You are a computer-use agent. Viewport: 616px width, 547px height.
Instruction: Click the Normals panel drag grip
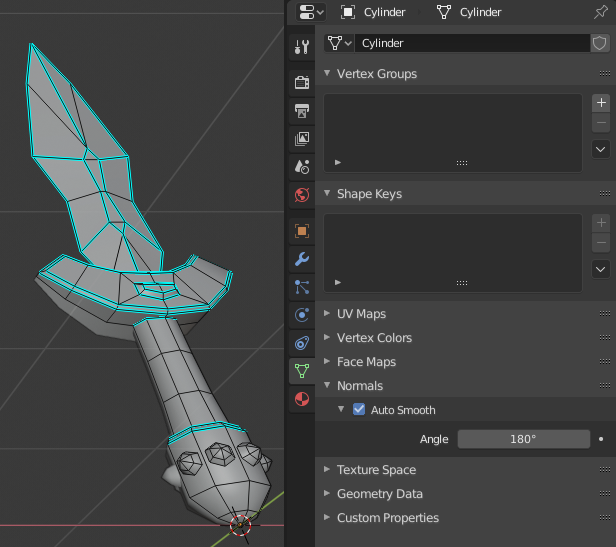pyautogui.click(x=605, y=385)
